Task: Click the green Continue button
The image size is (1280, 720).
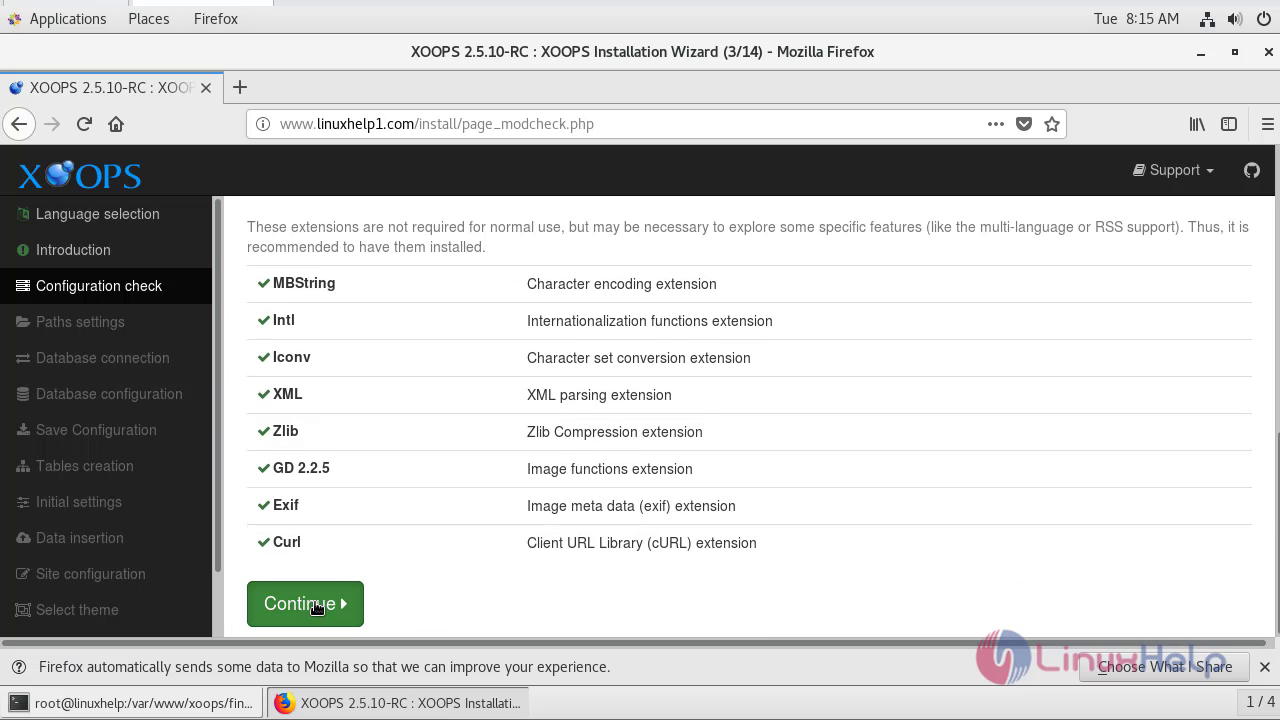Action: [305, 604]
